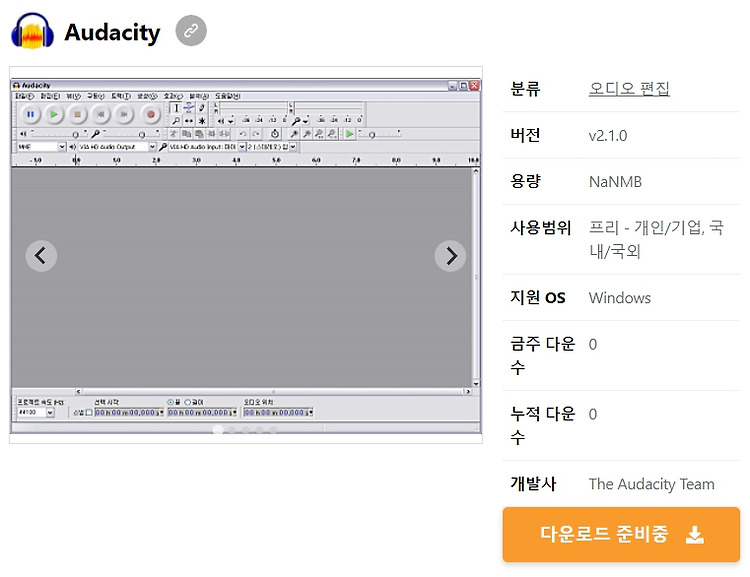
Task: Select the Length (길이) radio button
Action: tap(188, 402)
